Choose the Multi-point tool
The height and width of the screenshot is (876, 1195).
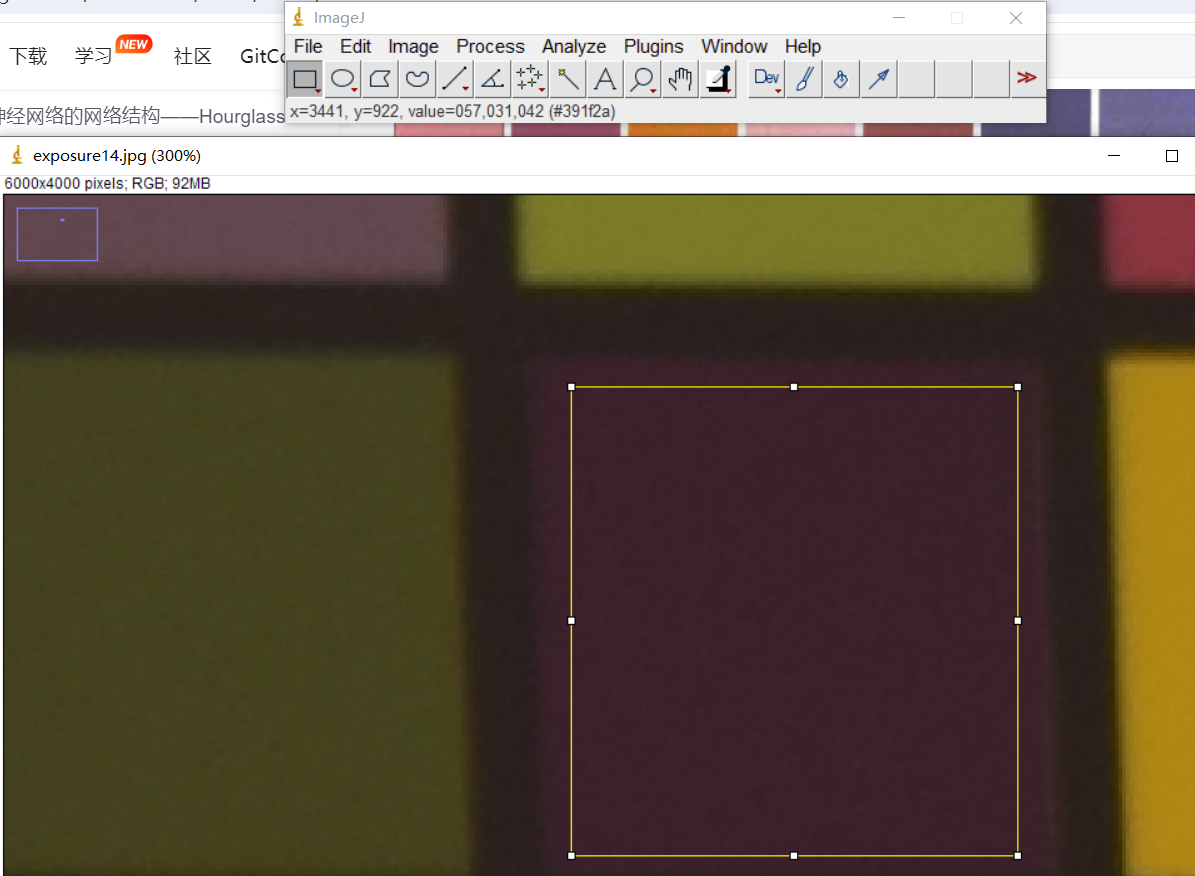click(529, 79)
